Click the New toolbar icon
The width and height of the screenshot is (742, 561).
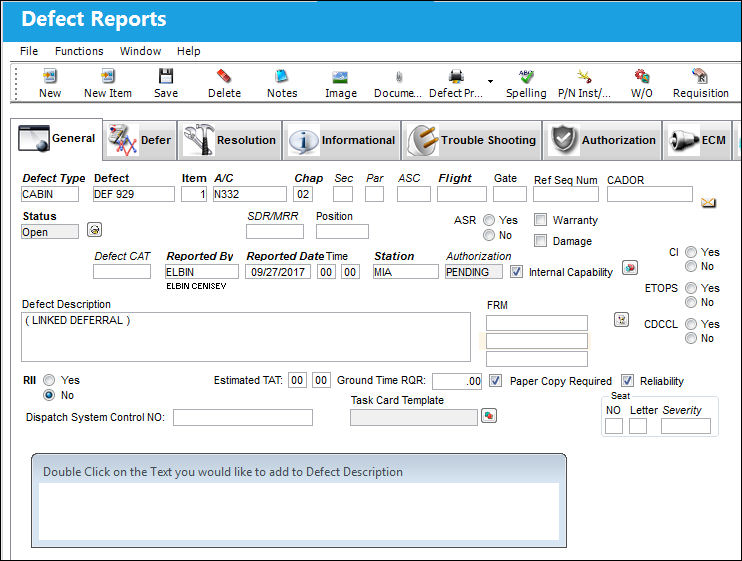tap(50, 76)
